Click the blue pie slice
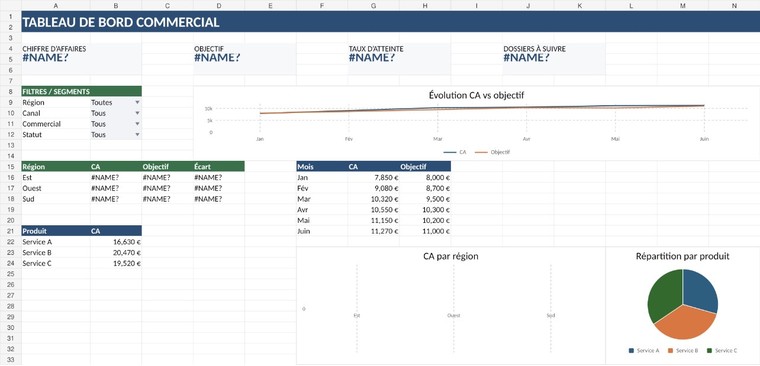Screen dimensions: 760x366 coord(699,291)
